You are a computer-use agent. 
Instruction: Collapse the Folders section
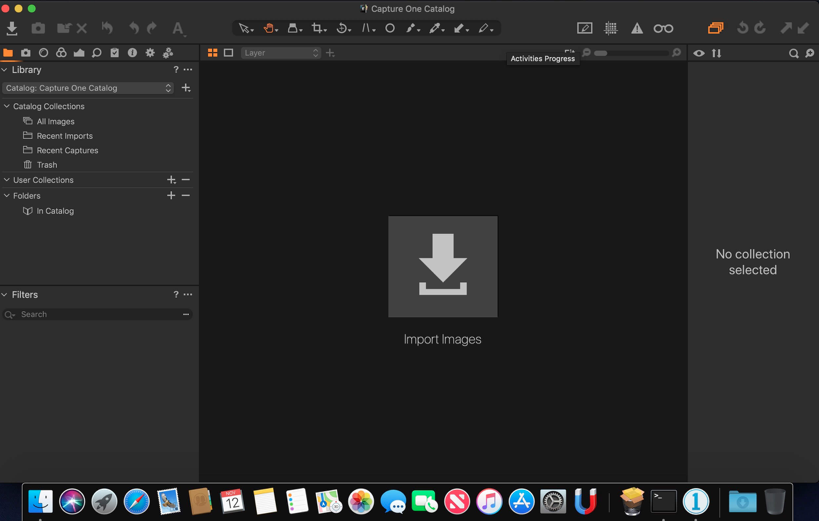[x=7, y=196]
